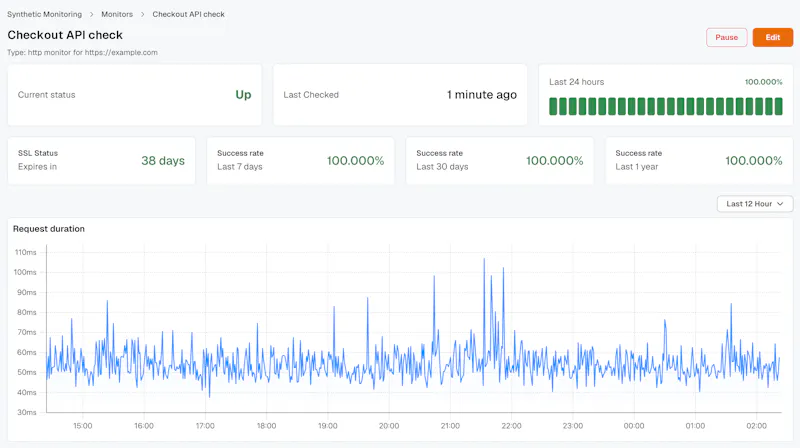Click the last green uptime bar
This screenshot has height=448, width=800.
pyautogui.click(x=779, y=106)
